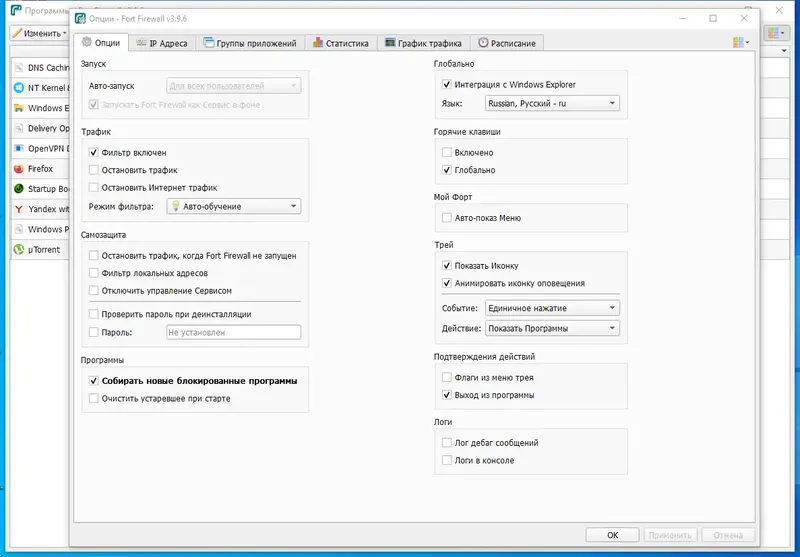
Task: Open the Язык language dropdown
Action: click(552, 104)
